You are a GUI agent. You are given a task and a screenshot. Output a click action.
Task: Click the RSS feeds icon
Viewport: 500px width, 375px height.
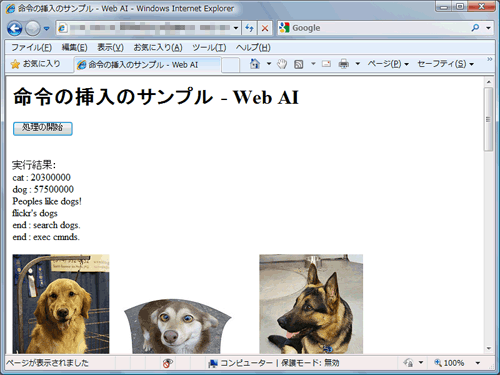[x=299, y=64]
